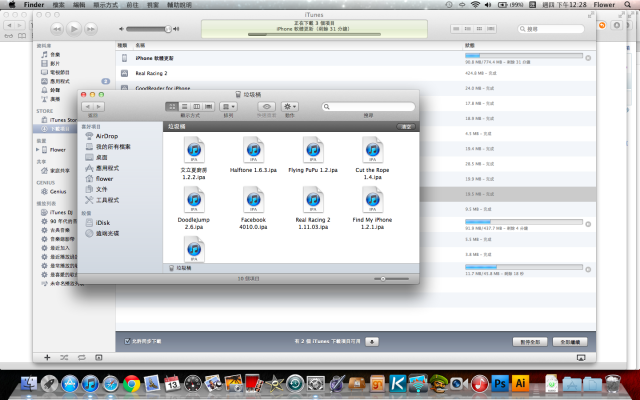
Task: Add new playlist with plus button
Action: click(47, 358)
